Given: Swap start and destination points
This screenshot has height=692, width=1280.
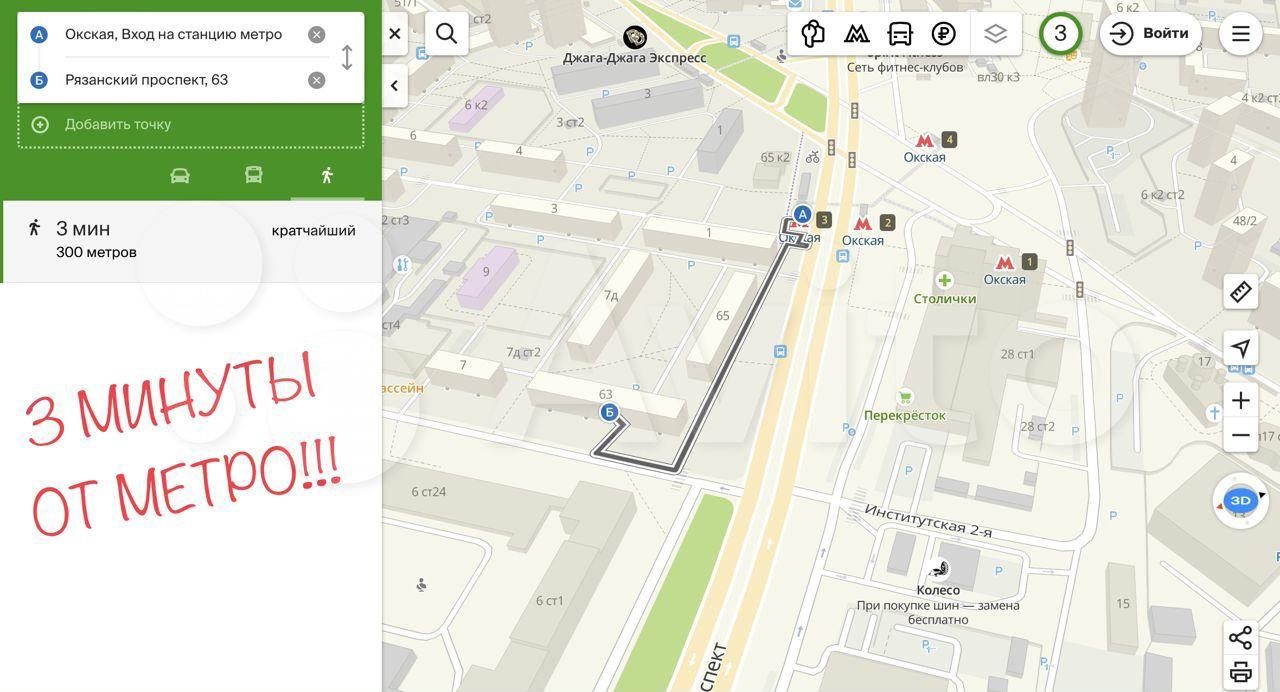Looking at the screenshot, I should coord(347,57).
